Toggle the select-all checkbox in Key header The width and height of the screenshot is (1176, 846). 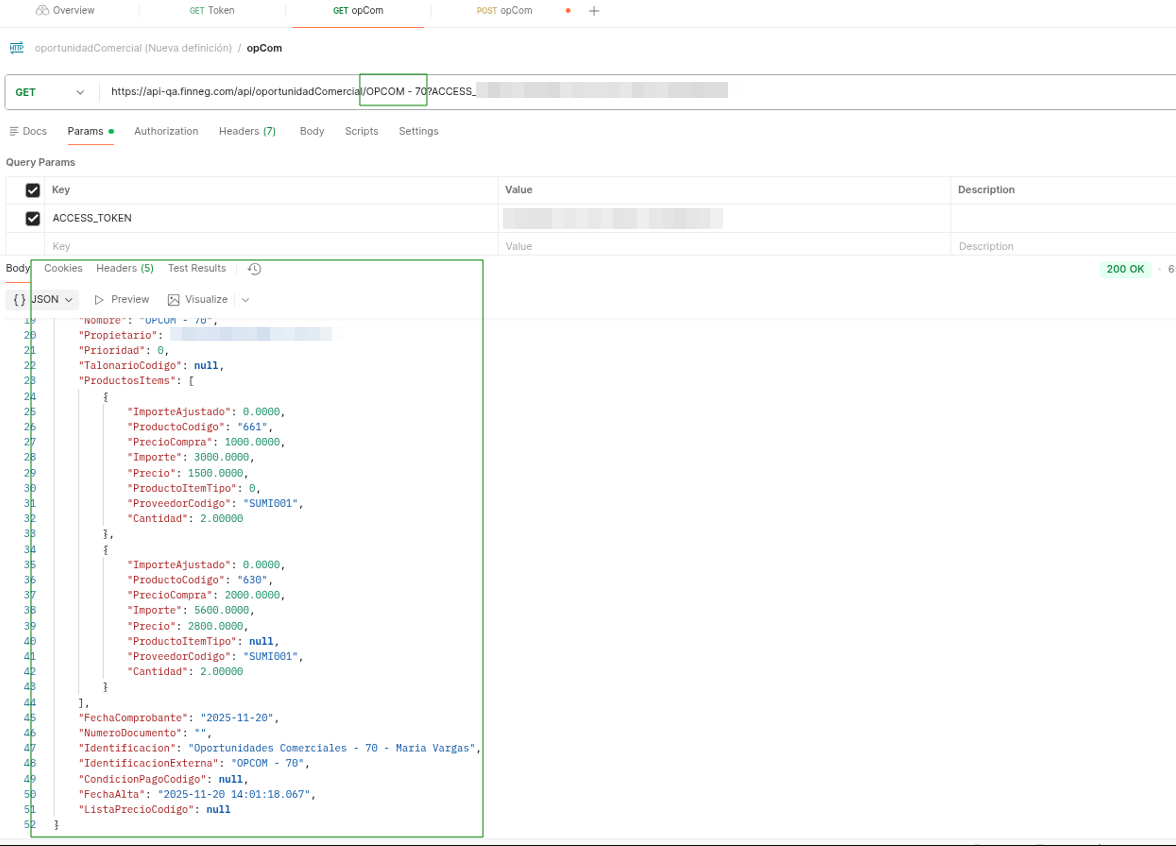pos(33,190)
